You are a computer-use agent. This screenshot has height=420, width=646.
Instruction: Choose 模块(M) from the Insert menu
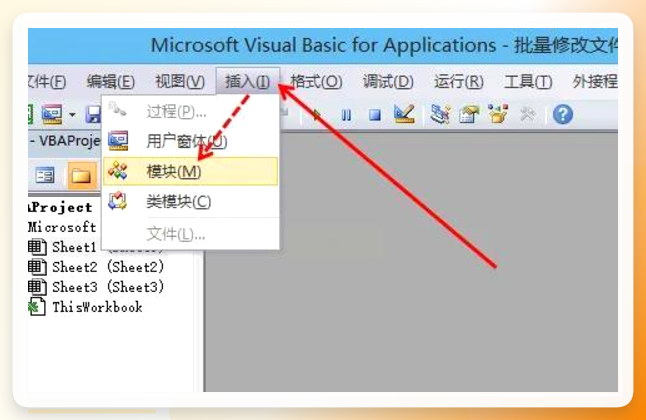point(190,171)
